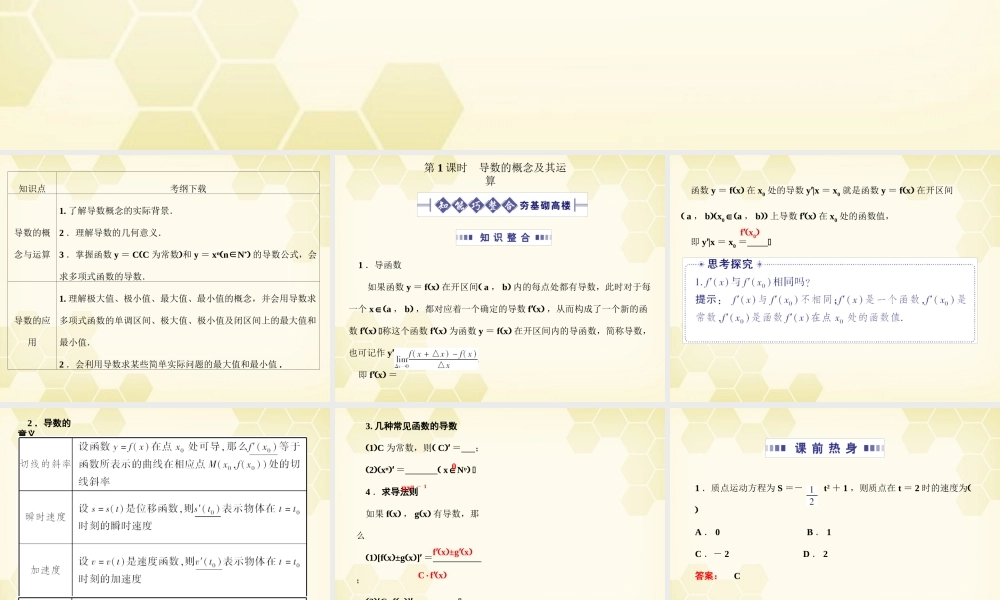Image resolution: width=1000 pixels, height=600 pixels.
Task: Click the red 答案 label
Action: 706,576
